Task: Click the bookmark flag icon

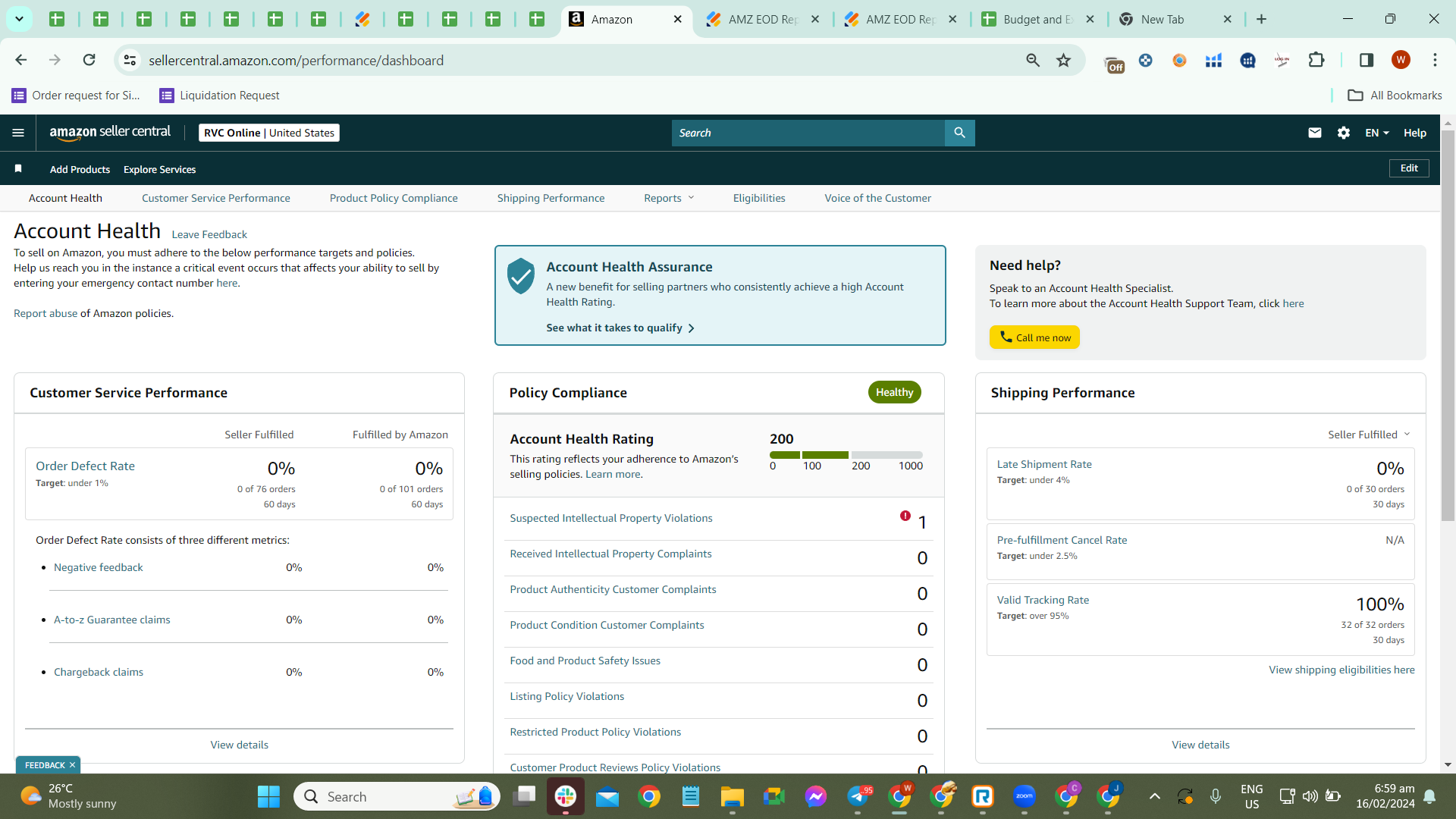Action: [18, 168]
